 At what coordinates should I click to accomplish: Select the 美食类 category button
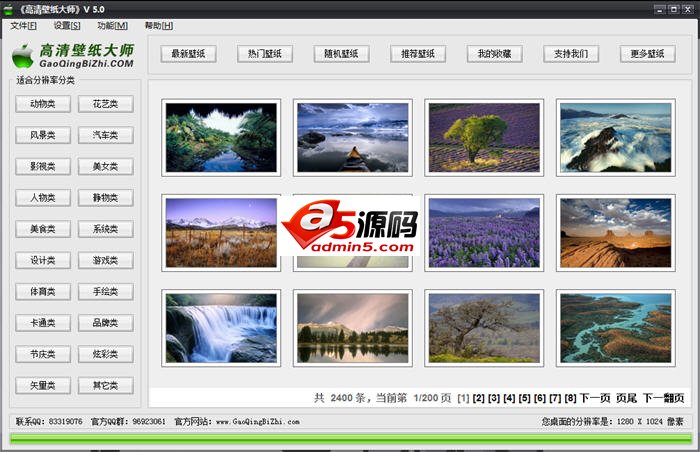(43, 229)
